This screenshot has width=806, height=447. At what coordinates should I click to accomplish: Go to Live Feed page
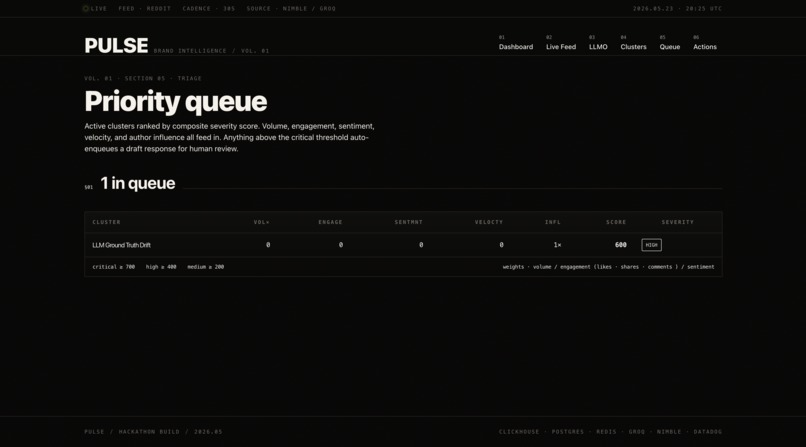(561, 47)
